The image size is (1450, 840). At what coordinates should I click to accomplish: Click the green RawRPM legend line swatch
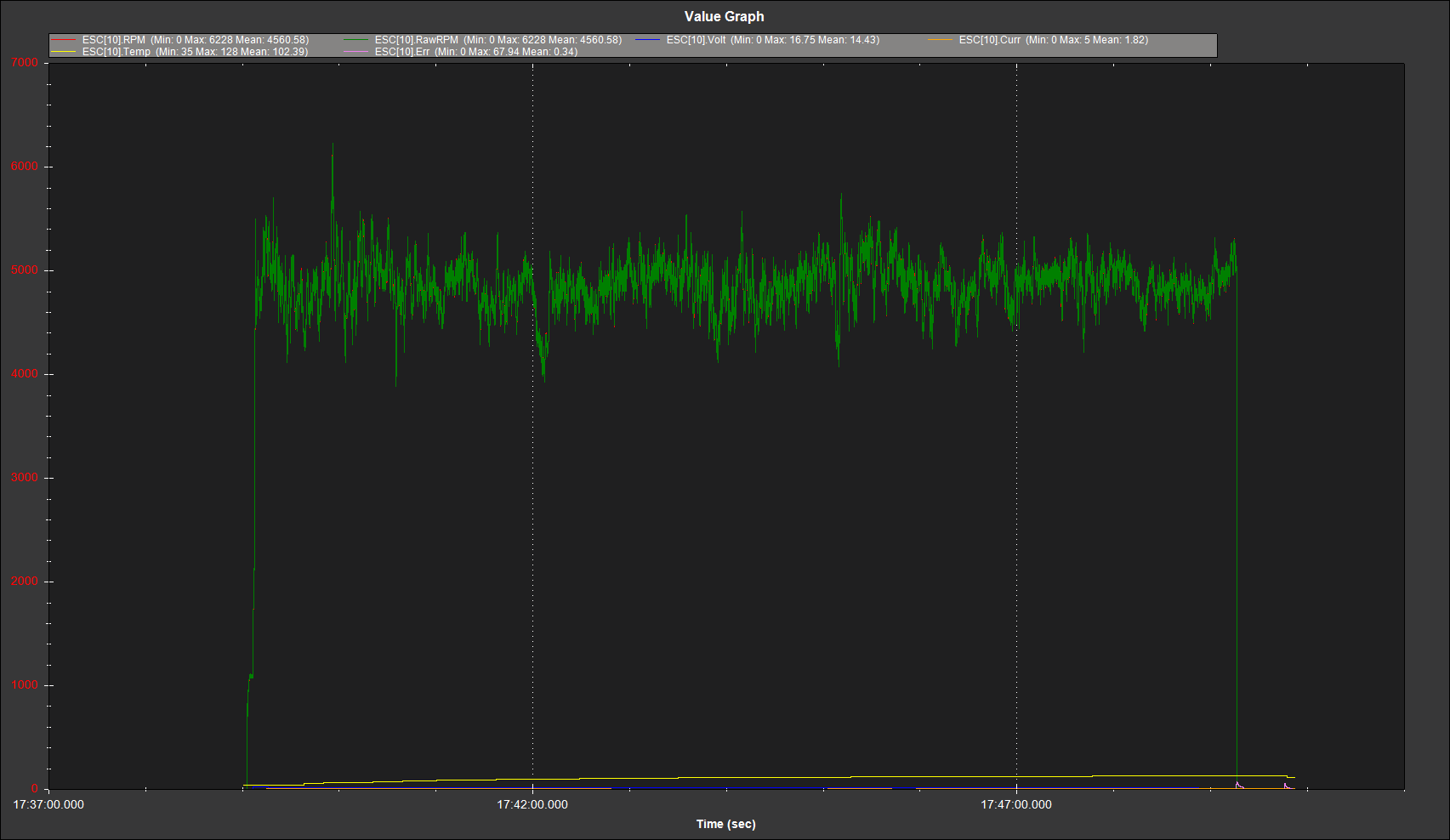357,40
